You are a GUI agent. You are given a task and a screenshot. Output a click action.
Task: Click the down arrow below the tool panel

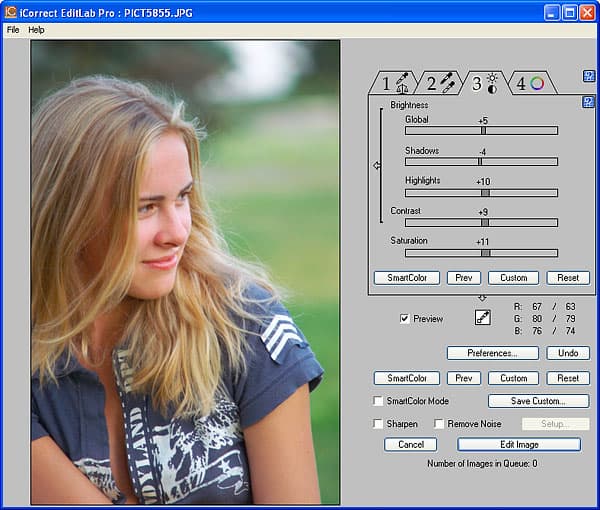point(482,298)
